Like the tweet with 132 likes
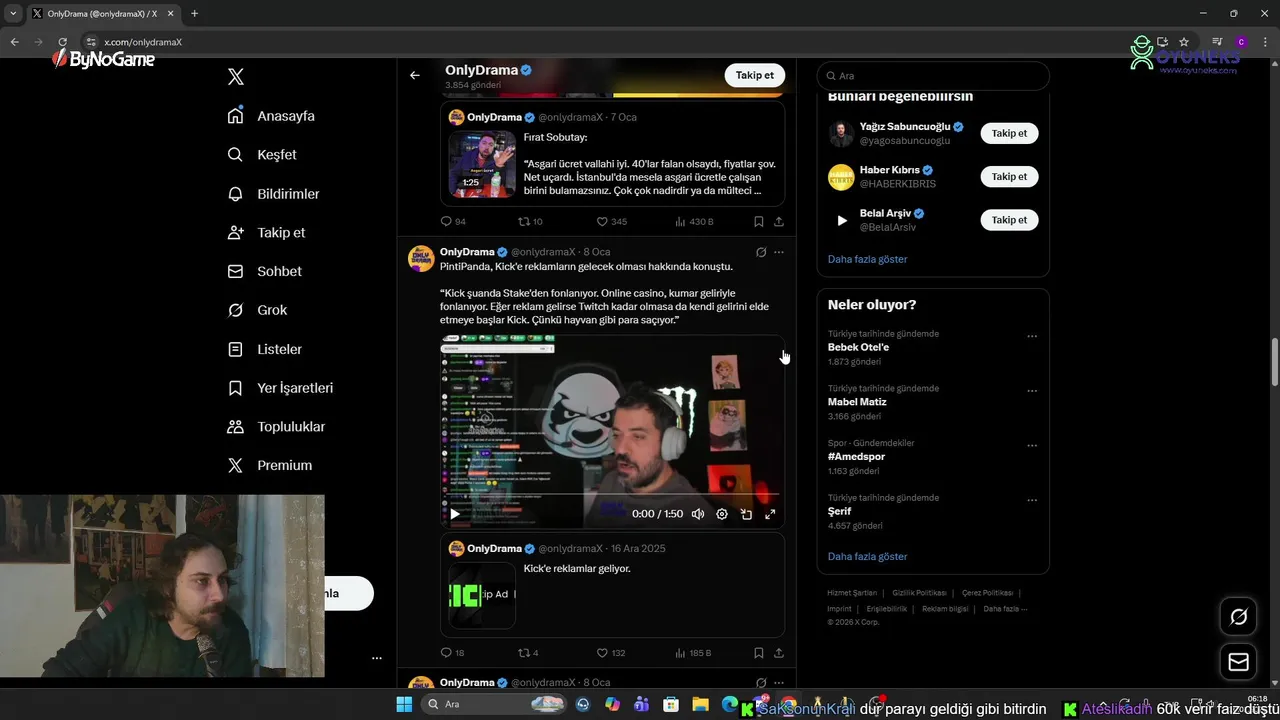Screen dimensions: 1280x720 point(602,653)
